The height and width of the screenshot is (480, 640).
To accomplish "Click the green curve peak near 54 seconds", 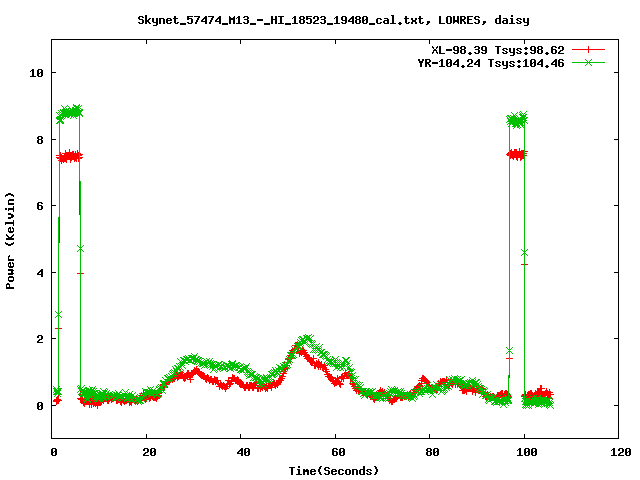I will pos(306,339).
